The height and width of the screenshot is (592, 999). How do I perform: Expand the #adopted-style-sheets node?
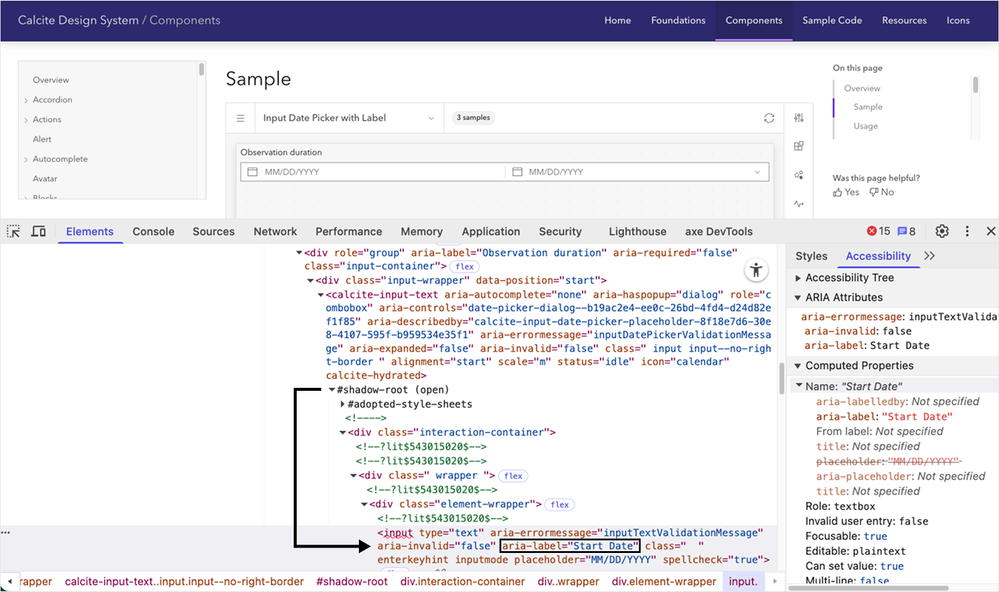click(343, 405)
